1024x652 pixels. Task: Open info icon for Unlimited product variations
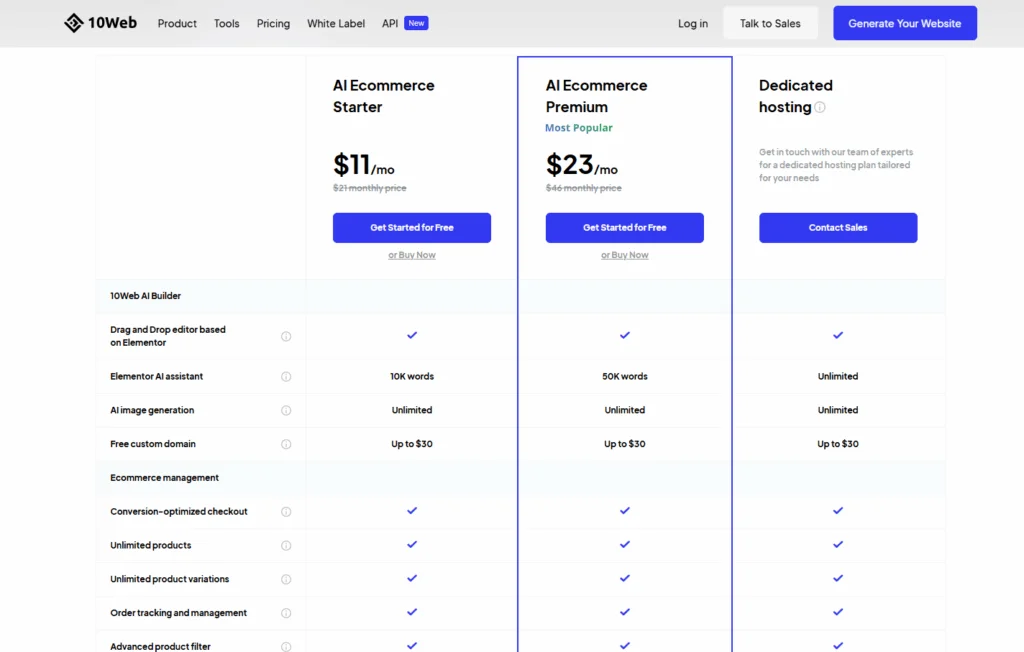(286, 579)
